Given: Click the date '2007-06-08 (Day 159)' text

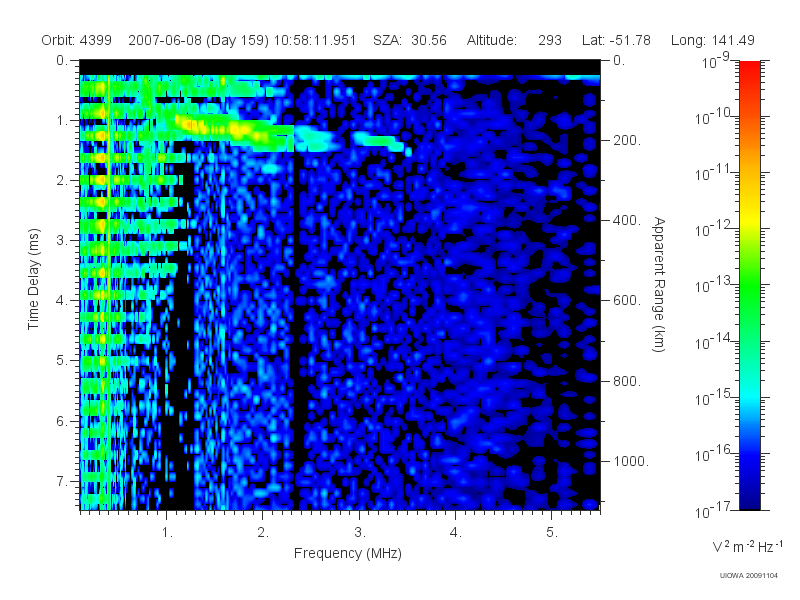Looking at the screenshot, I should coord(198,41).
